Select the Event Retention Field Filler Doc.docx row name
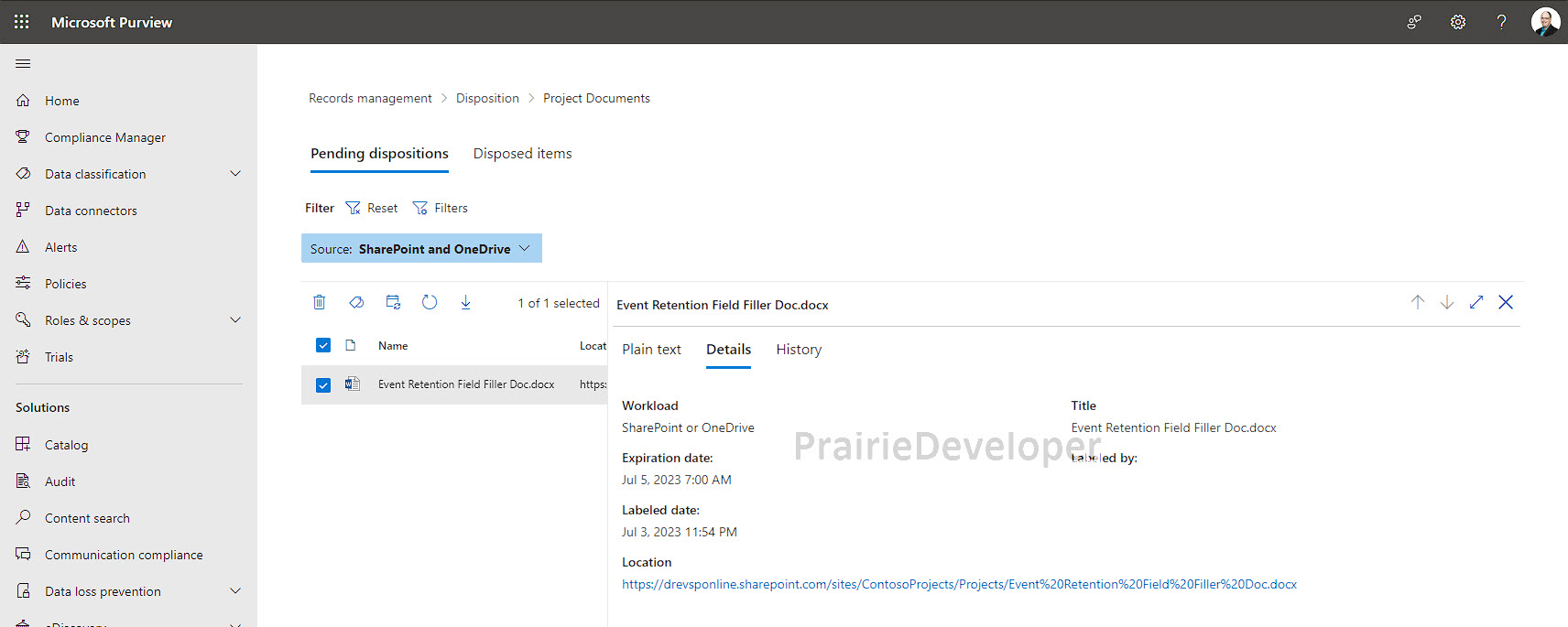 (x=466, y=384)
